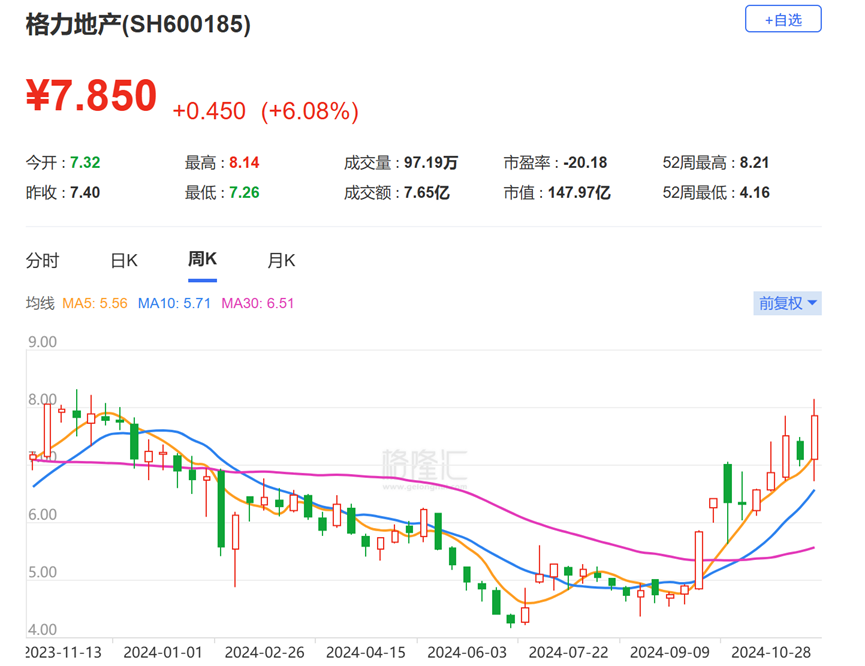Add stock to watchlist with +自选 button

click(783, 19)
